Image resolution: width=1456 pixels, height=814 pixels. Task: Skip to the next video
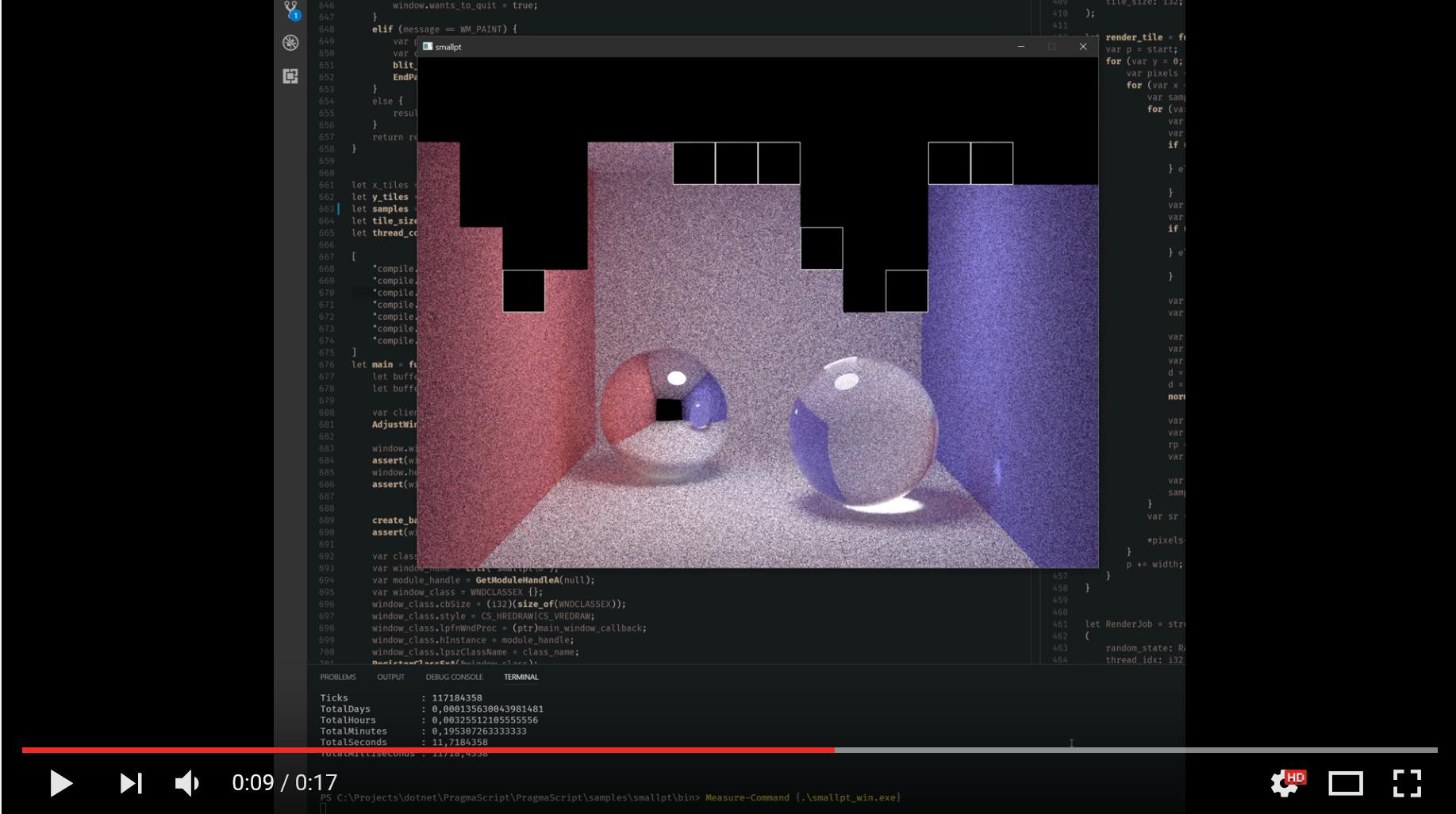pyautogui.click(x=131, y=783)
